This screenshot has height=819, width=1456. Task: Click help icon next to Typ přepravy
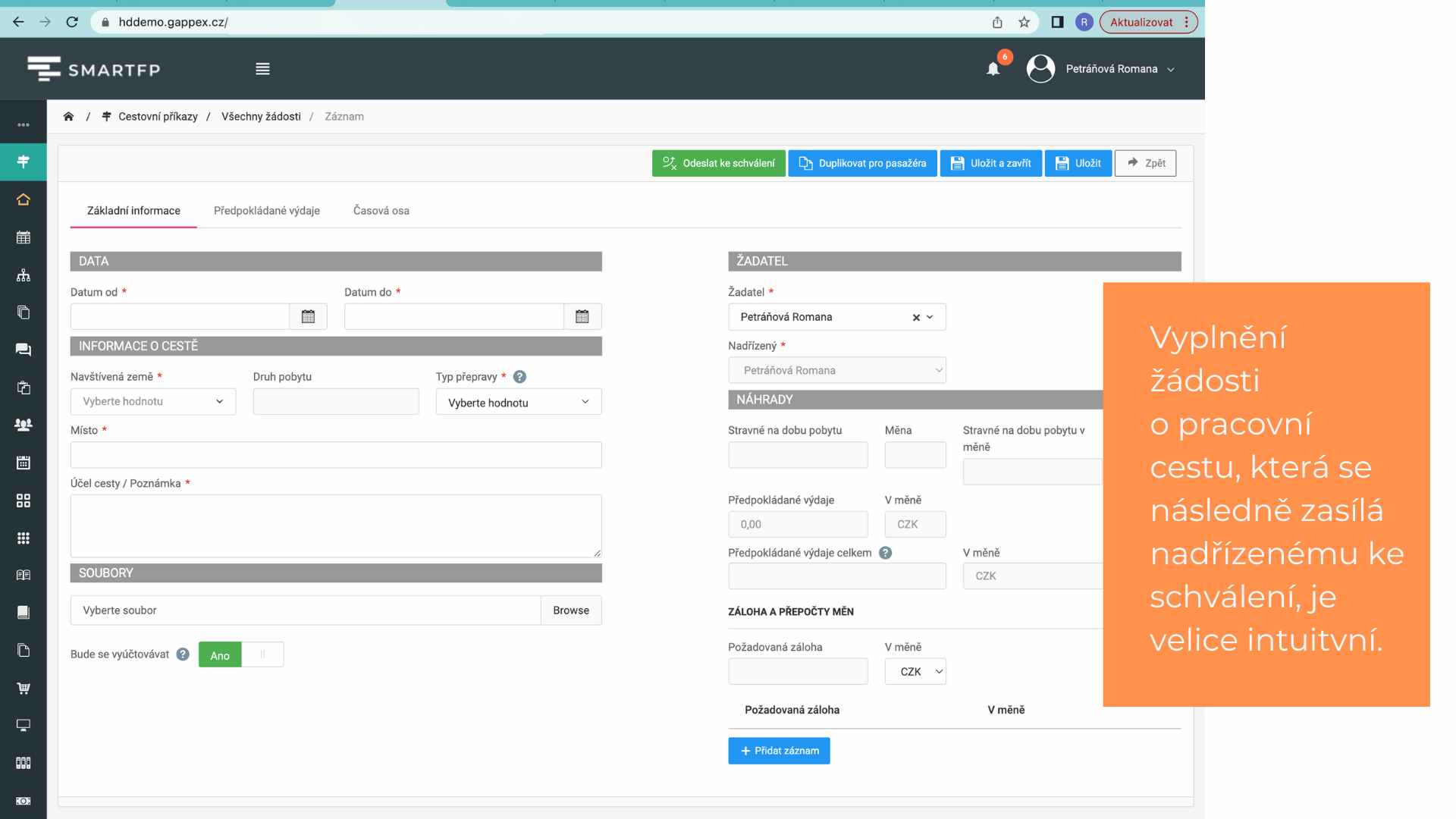coord(519,377)
